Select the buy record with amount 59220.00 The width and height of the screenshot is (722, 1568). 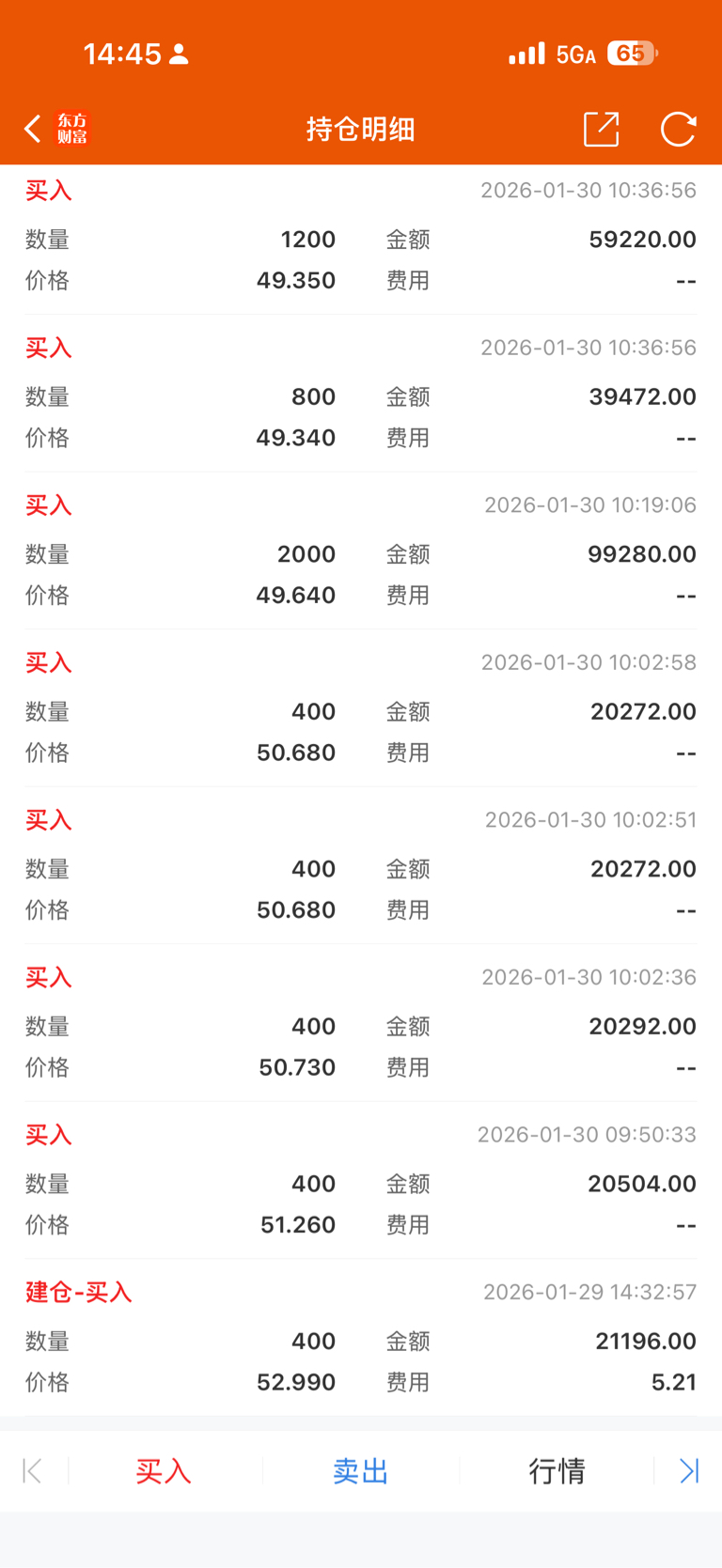click(x=361, y=237)
